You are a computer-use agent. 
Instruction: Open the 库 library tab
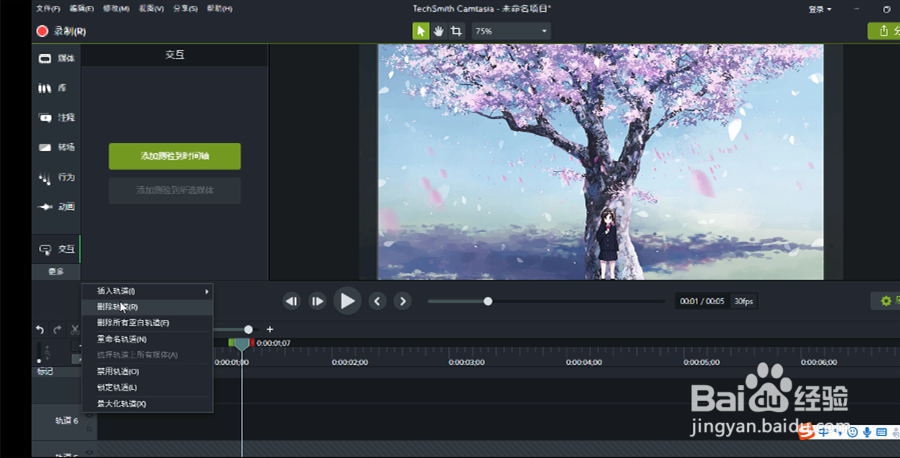57,88
